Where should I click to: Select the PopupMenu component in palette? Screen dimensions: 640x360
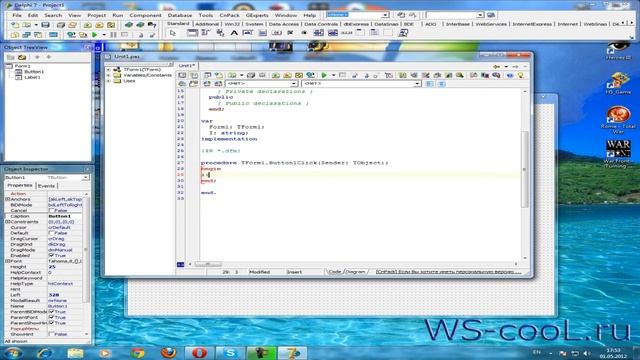[220, 33]
